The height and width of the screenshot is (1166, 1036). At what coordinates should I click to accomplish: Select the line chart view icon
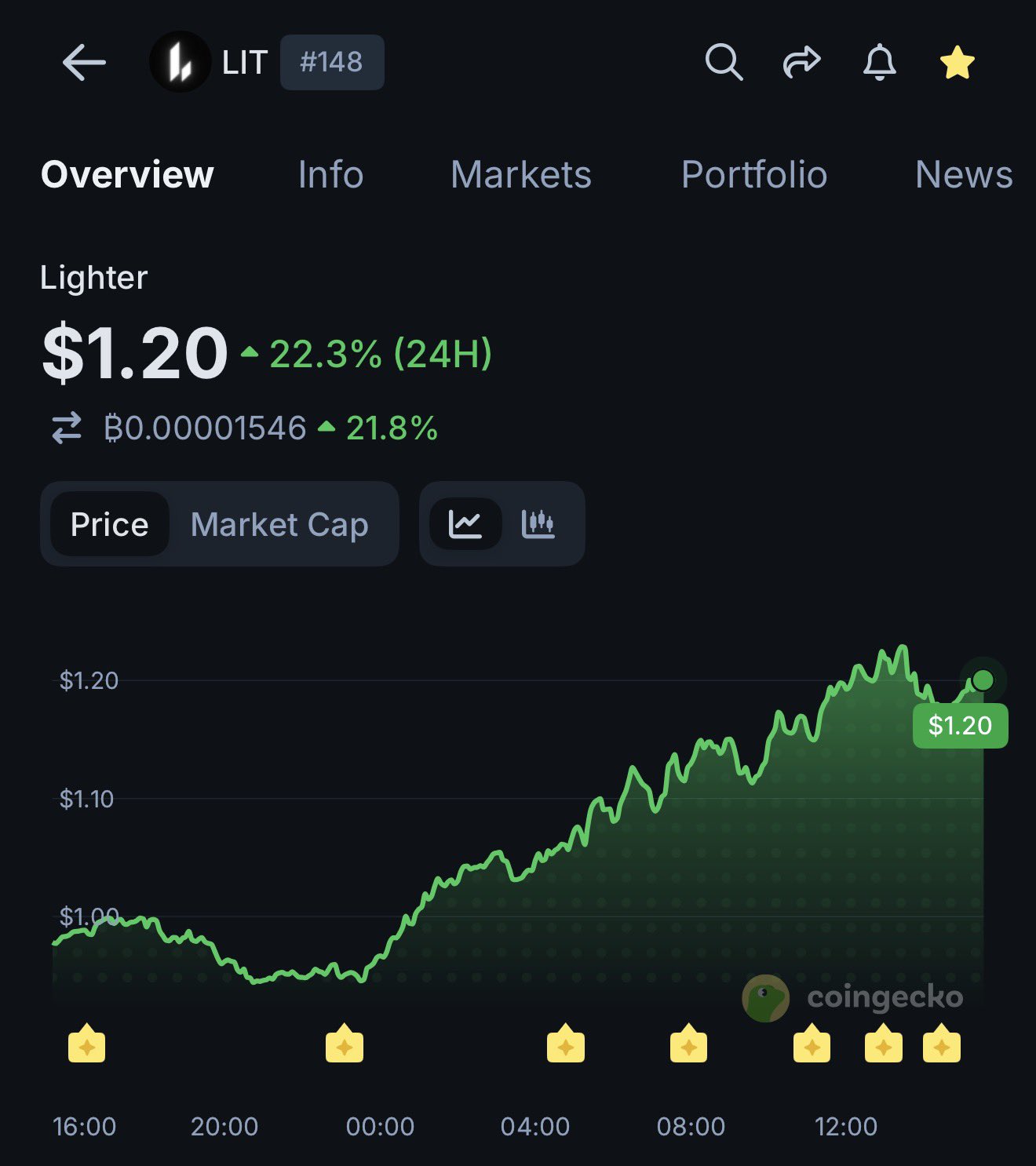point(465,523)
